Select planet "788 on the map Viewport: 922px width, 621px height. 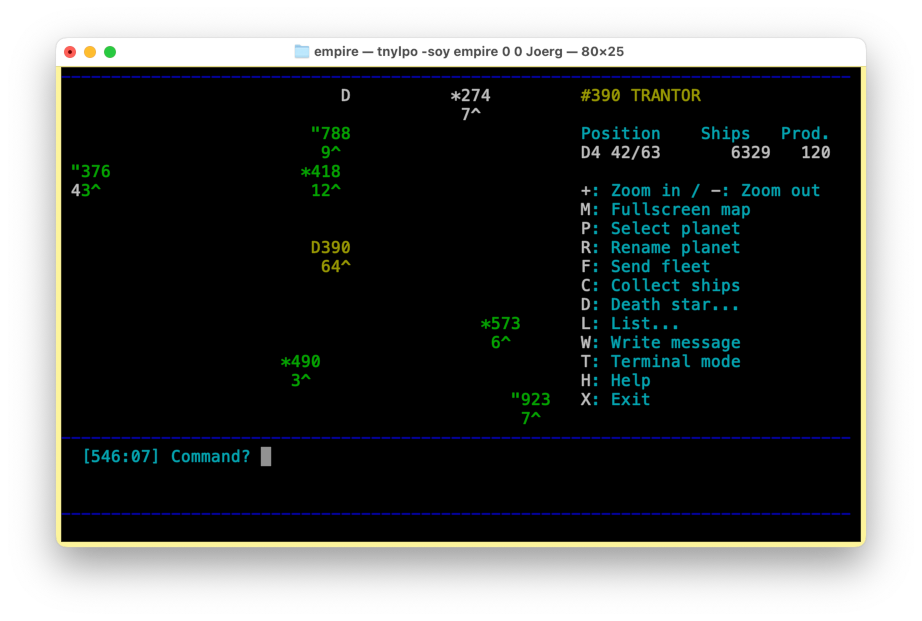(330, 133)
